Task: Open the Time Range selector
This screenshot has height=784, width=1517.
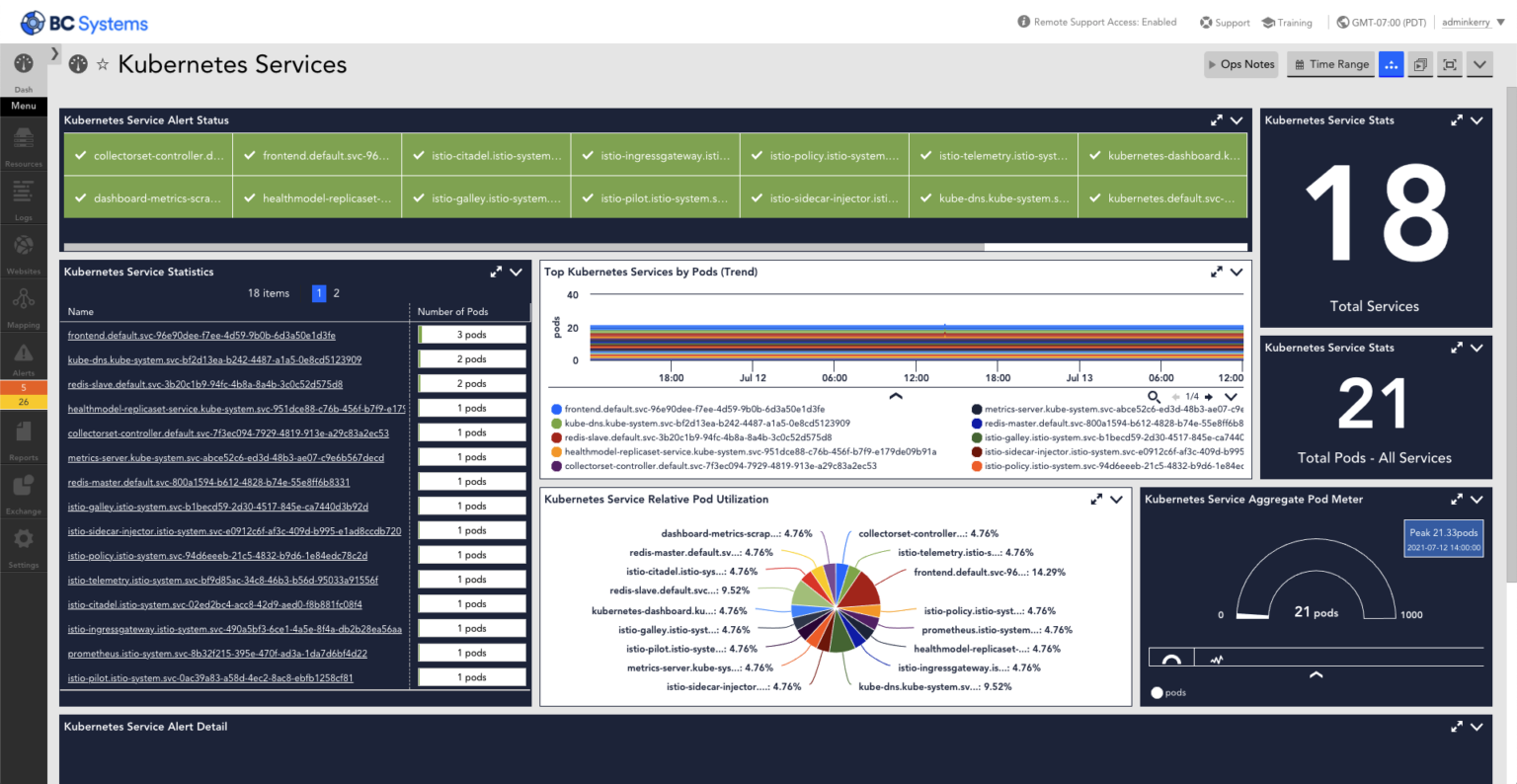Action: pos(1330,63)
